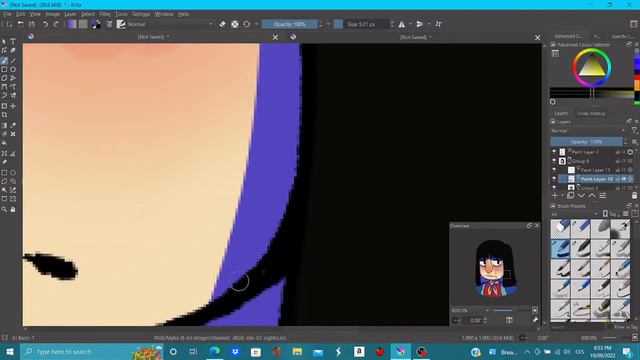The width and height of the screenshot is (640, 360).
Task: Open the layer blending mode dropdown
Action: [588, 131]
